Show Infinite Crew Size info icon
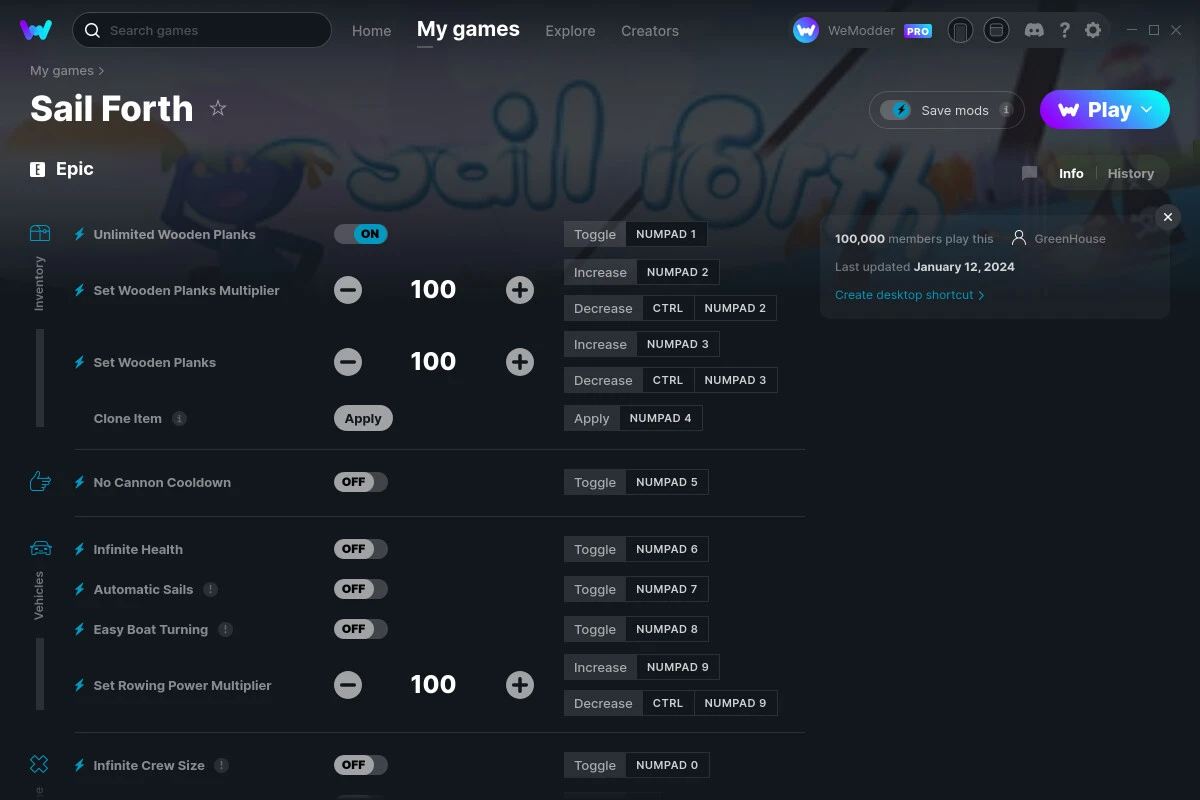Image resolution: width=1200 pixels, height=800 pixels. [x=221, y=765]
